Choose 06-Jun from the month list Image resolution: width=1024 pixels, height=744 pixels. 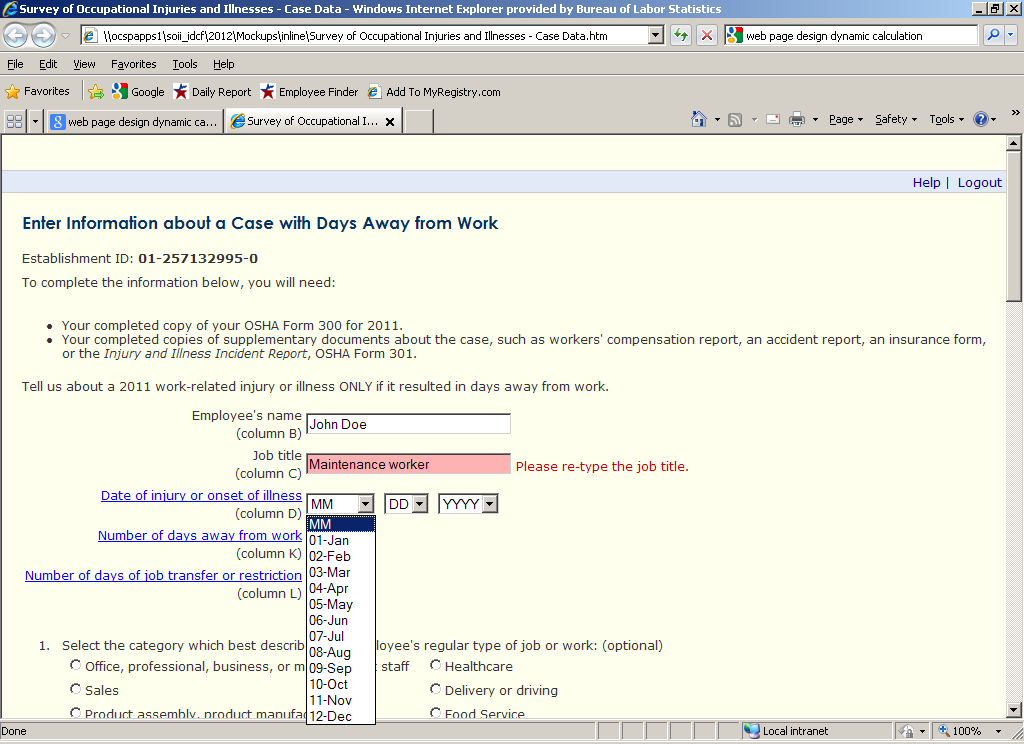(329, 620)
